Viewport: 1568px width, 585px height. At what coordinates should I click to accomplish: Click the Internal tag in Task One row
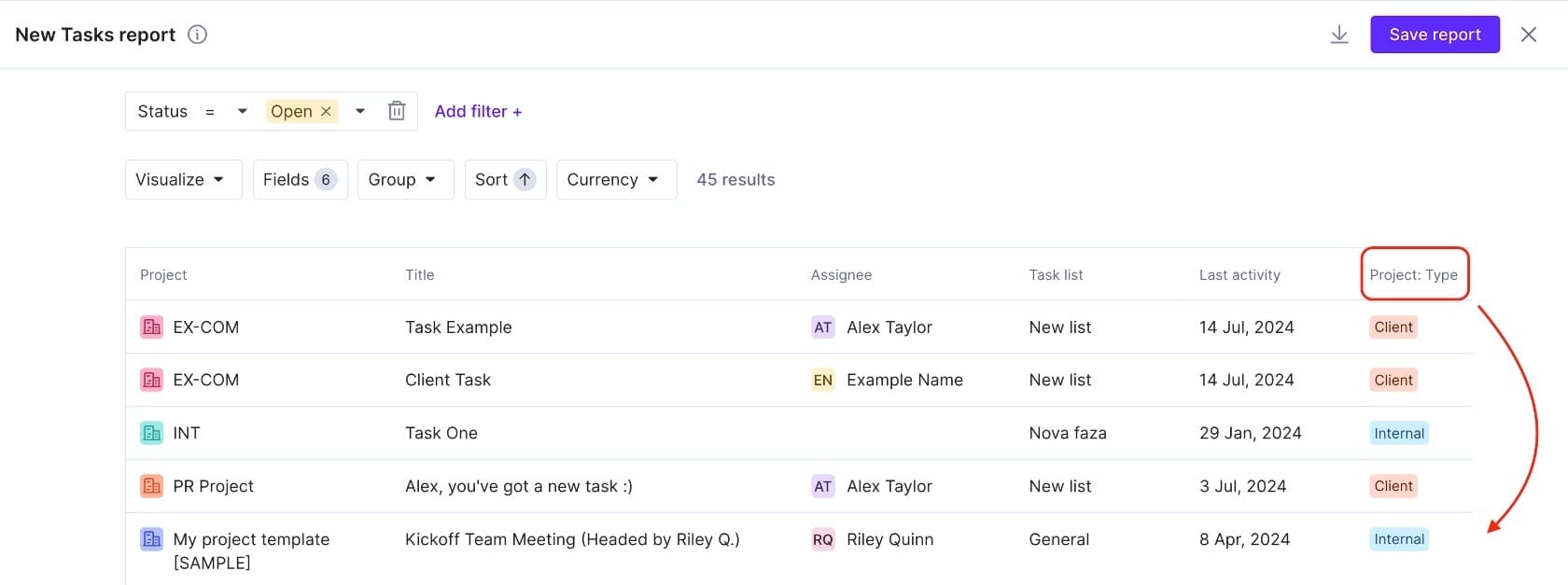coord(1399,433)
